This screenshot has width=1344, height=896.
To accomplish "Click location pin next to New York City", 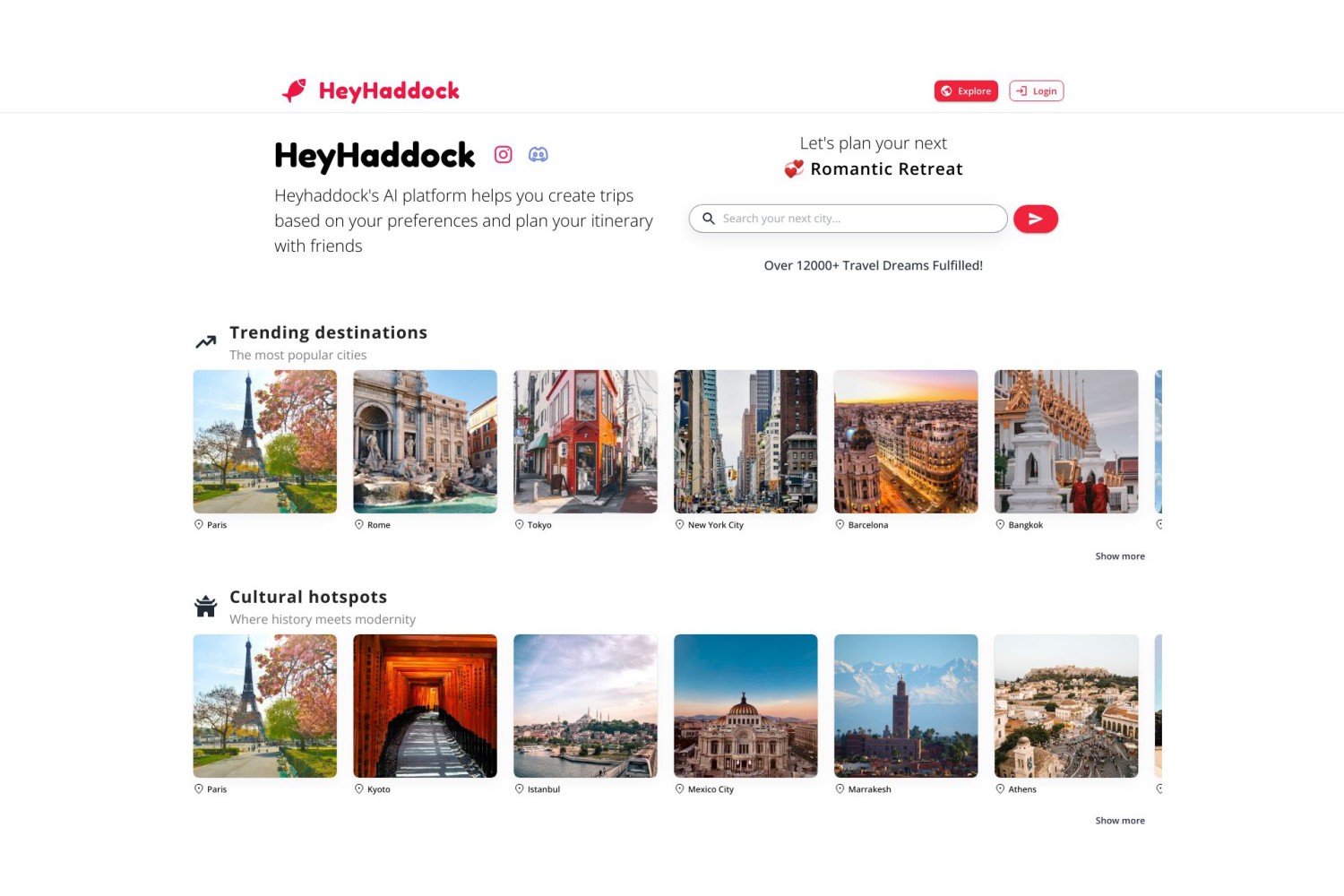I will 680,525.
